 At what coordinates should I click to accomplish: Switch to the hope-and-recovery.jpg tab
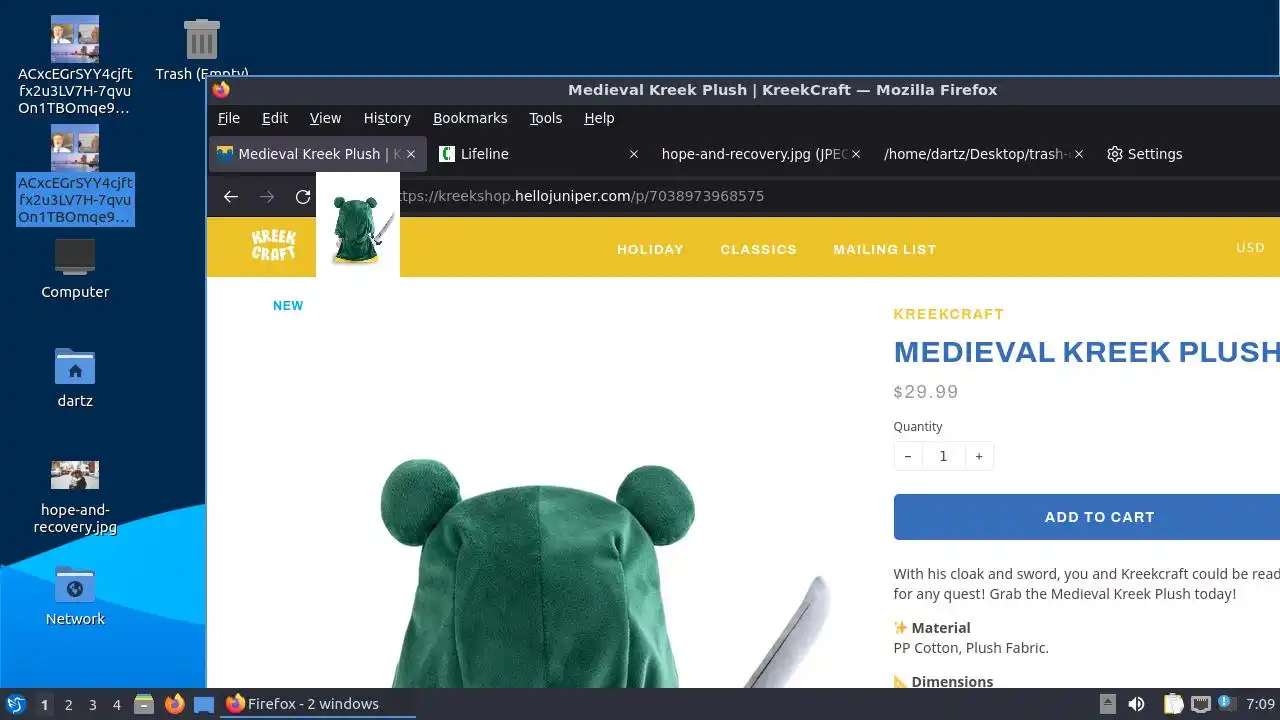[x=760, y=154]
